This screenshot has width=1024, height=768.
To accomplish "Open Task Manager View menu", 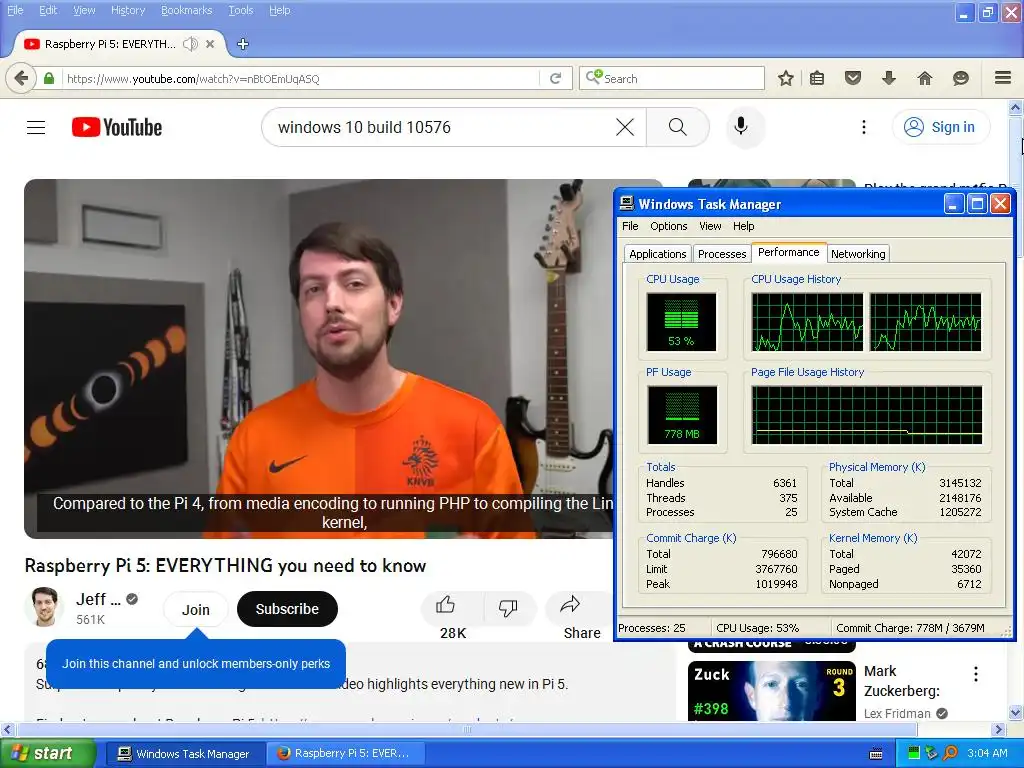I will pos(710,226).
